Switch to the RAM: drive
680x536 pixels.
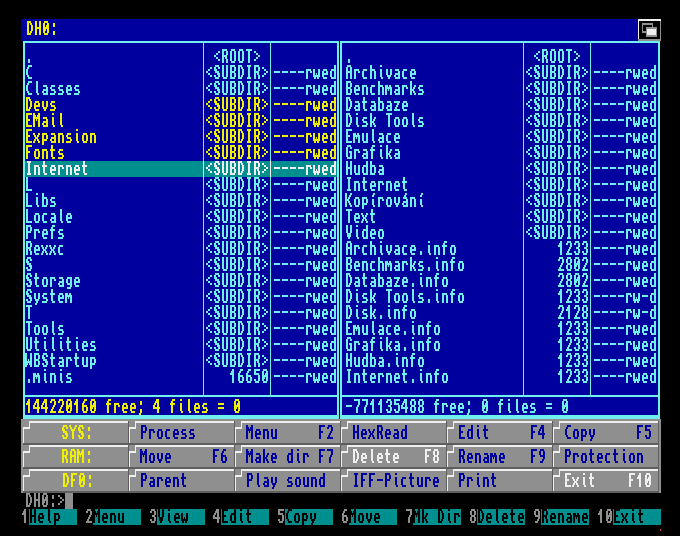coord(75,457)
